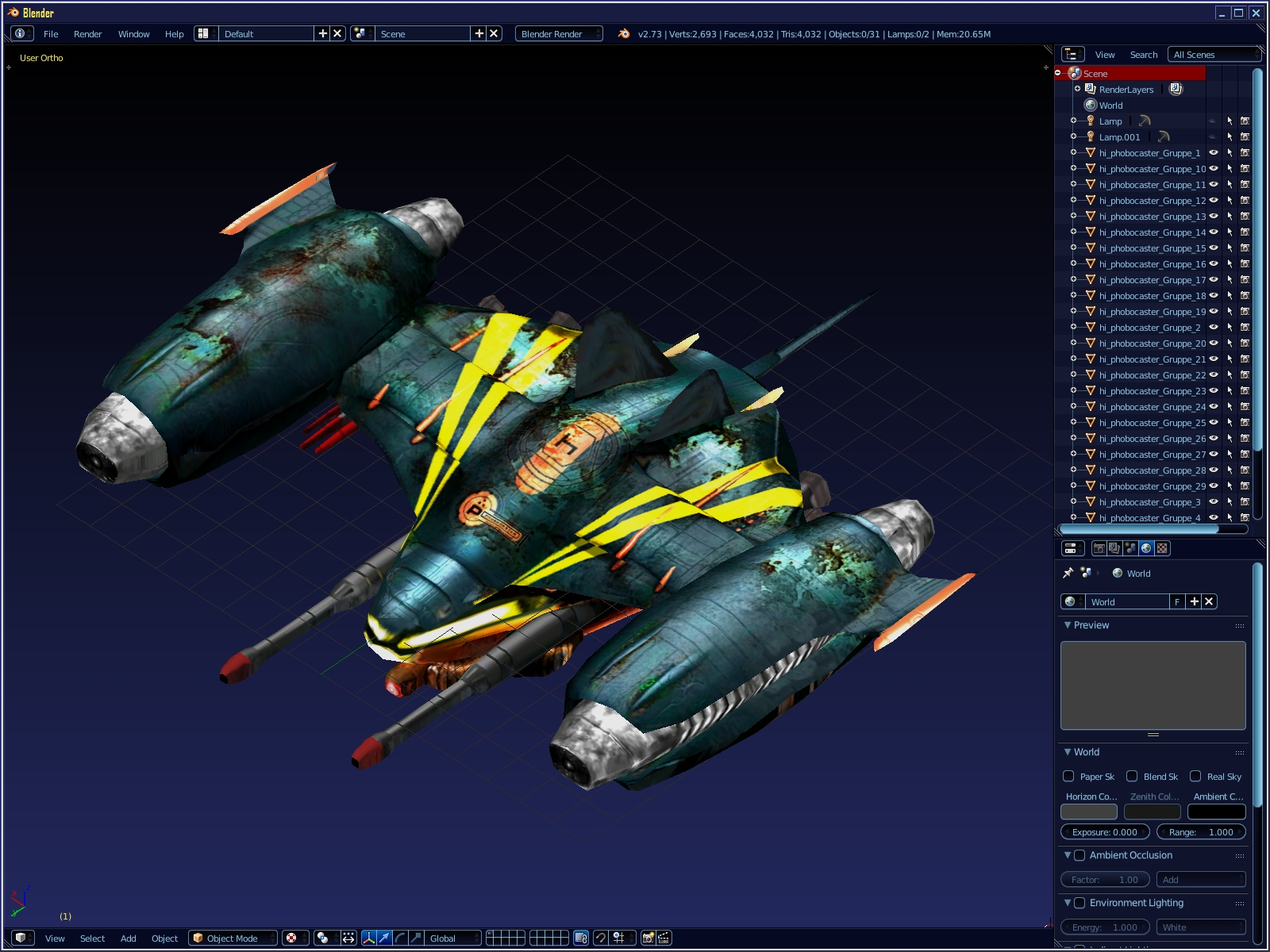Open the 3D View editor type selector
This screenshot has width=1270, height=952.
click(x=25, y=938)
